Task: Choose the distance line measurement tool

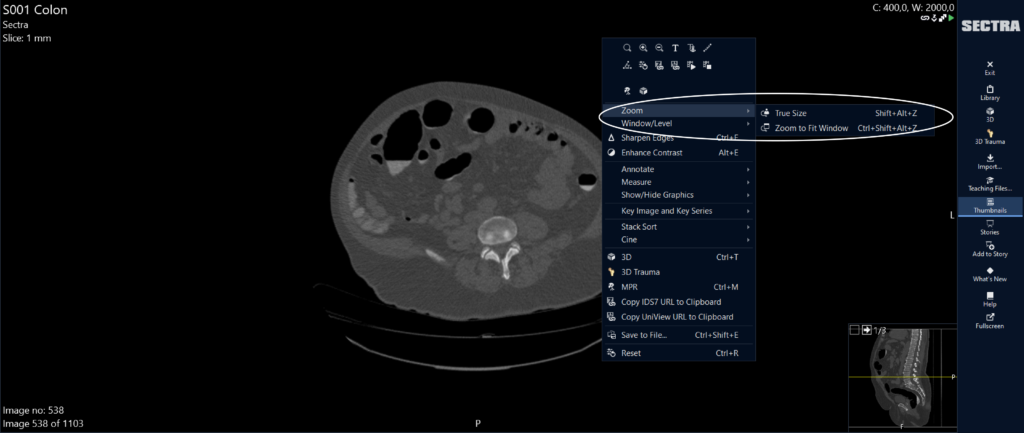Action: coord(707,48)
